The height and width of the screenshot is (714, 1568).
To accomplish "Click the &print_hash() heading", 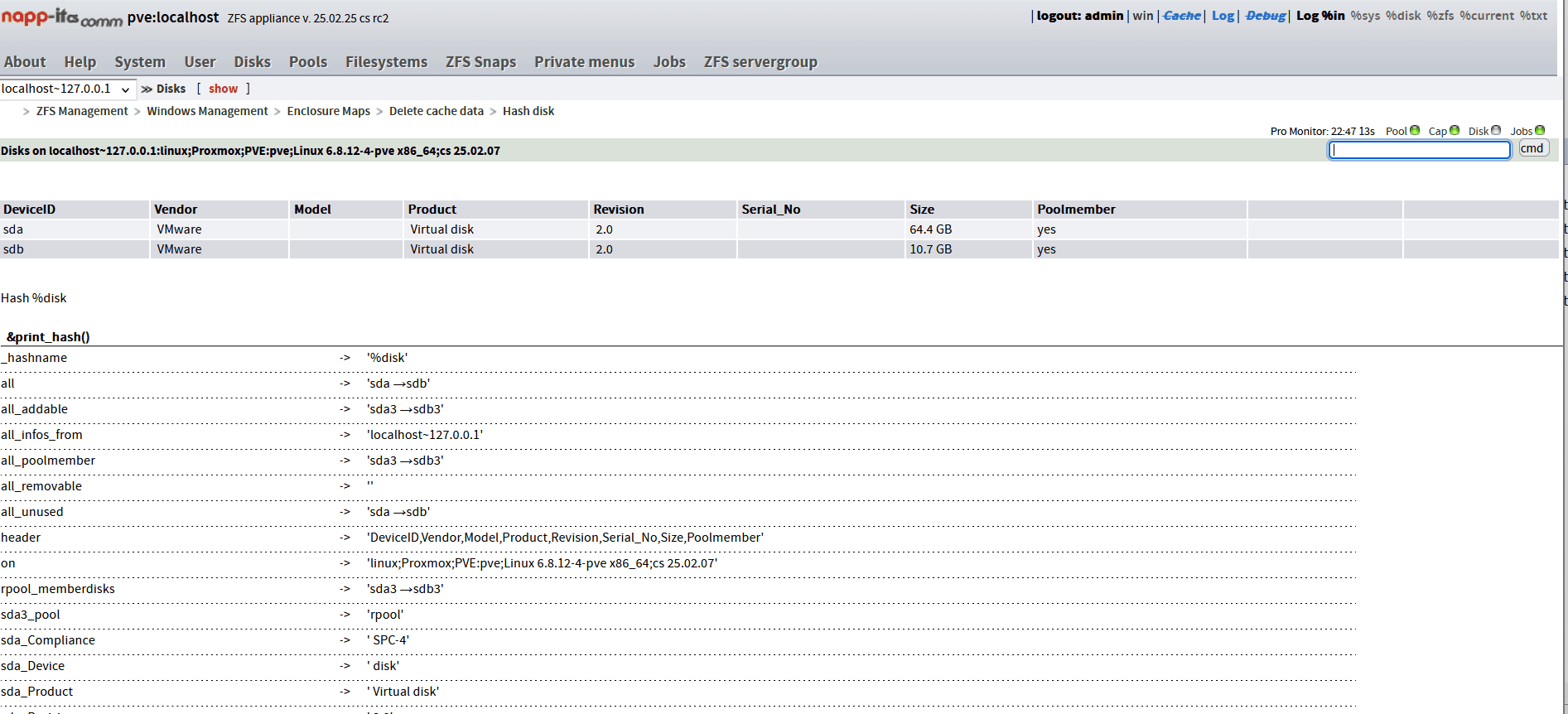I will click(48, 337).
